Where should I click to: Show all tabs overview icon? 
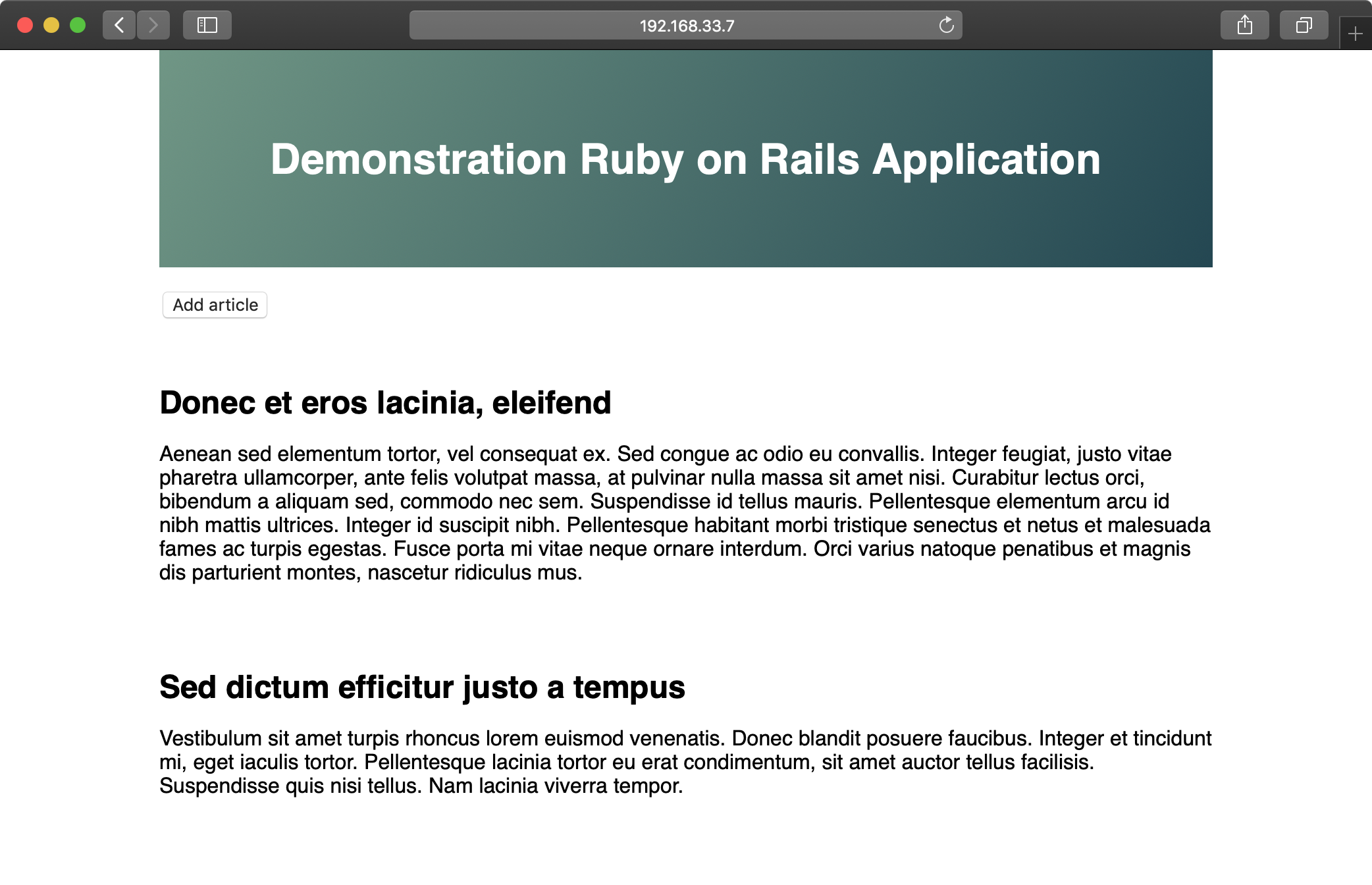(1304, 25)
